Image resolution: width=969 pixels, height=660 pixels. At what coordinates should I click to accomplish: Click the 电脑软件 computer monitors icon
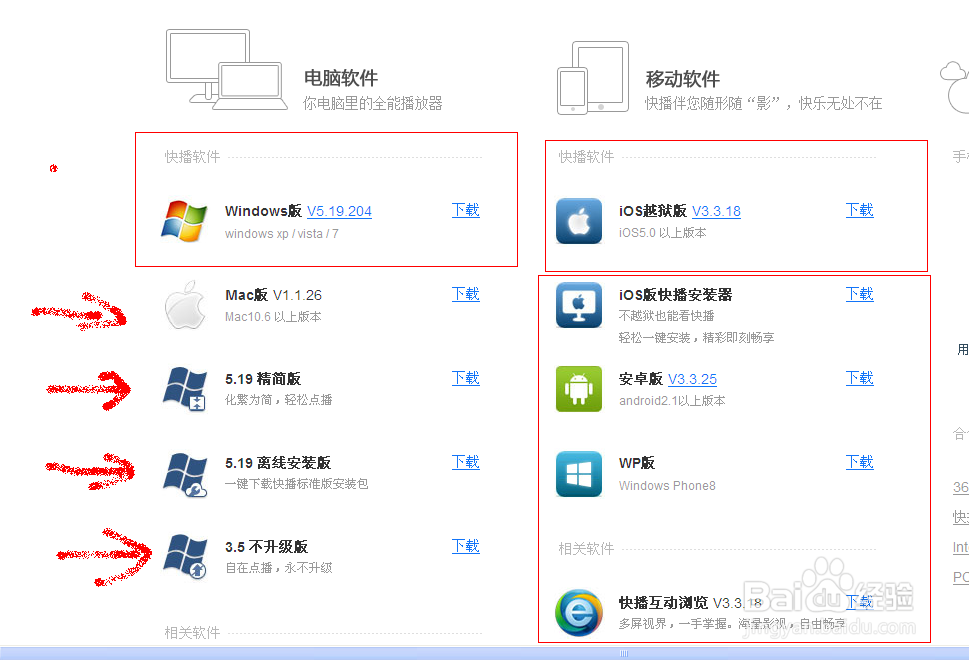click(x=227, y=70)
